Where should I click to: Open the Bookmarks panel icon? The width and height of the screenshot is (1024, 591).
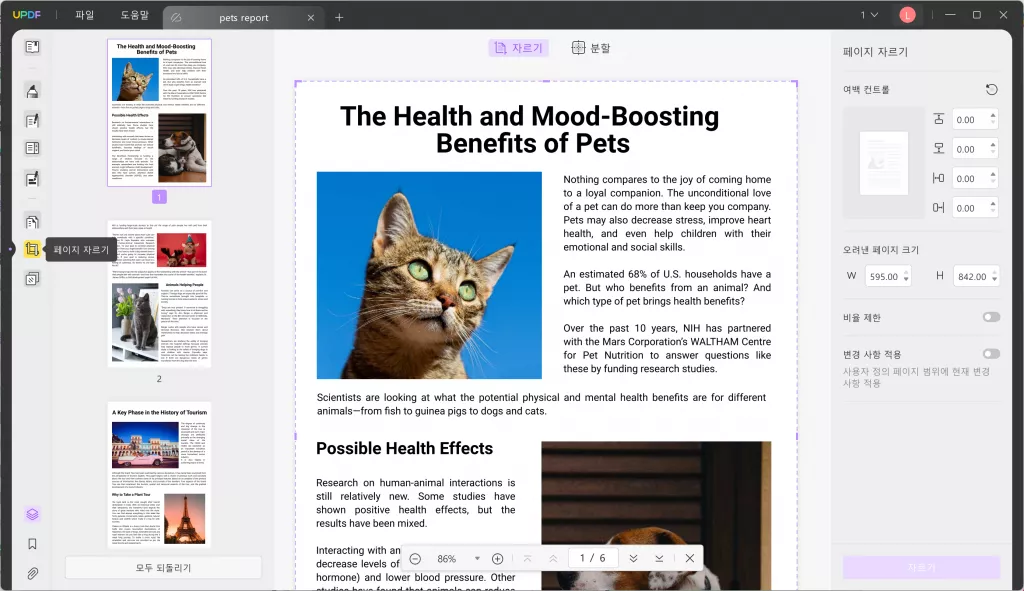coord(32,544)
